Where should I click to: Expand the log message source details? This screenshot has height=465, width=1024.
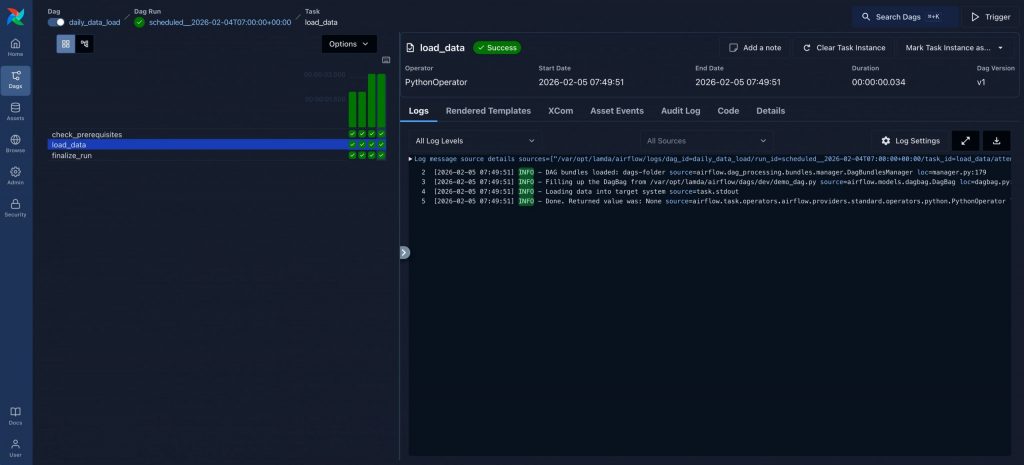coord(410,159)
